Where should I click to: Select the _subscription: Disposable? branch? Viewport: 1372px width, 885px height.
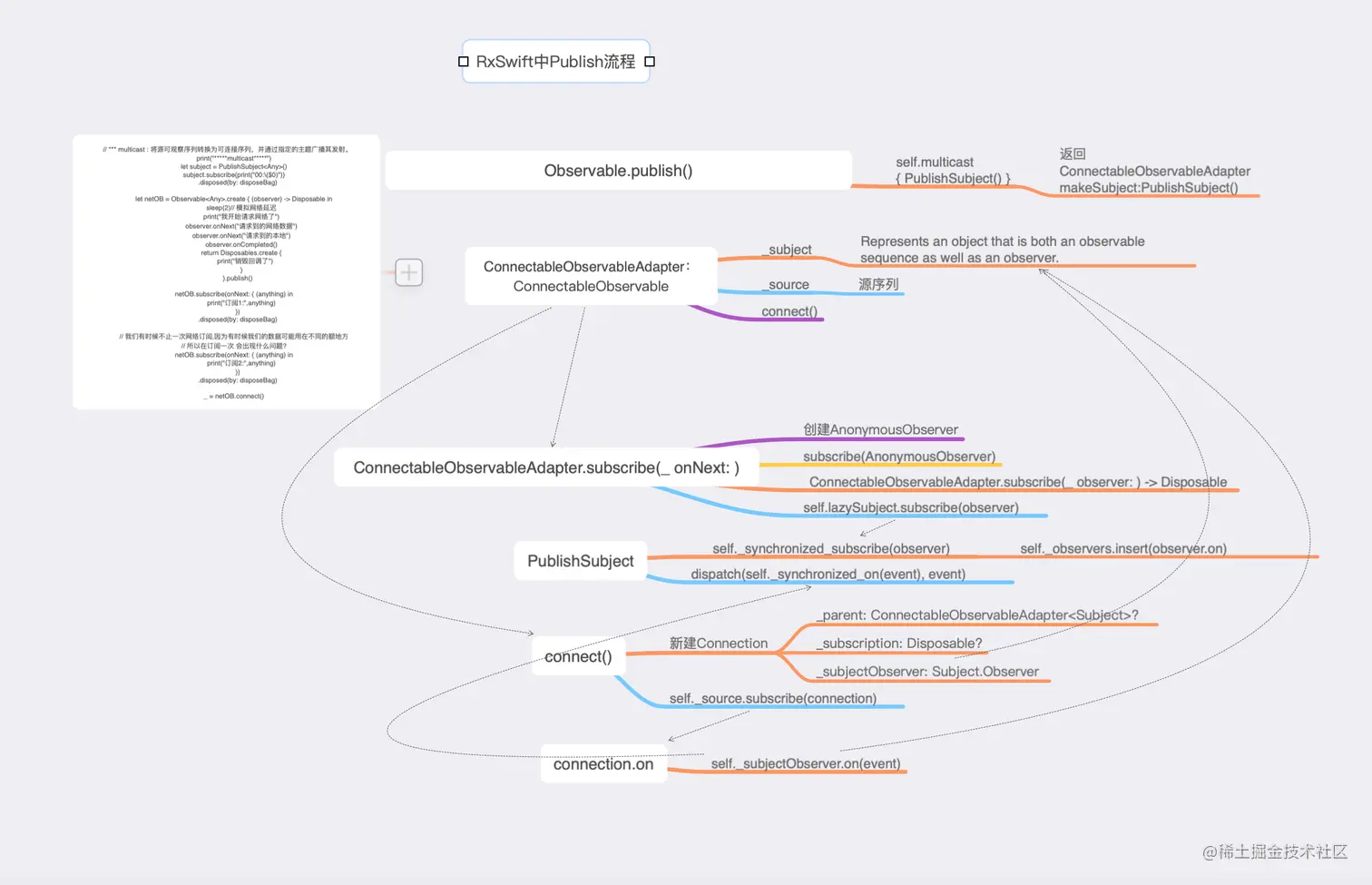coord(899,644)
